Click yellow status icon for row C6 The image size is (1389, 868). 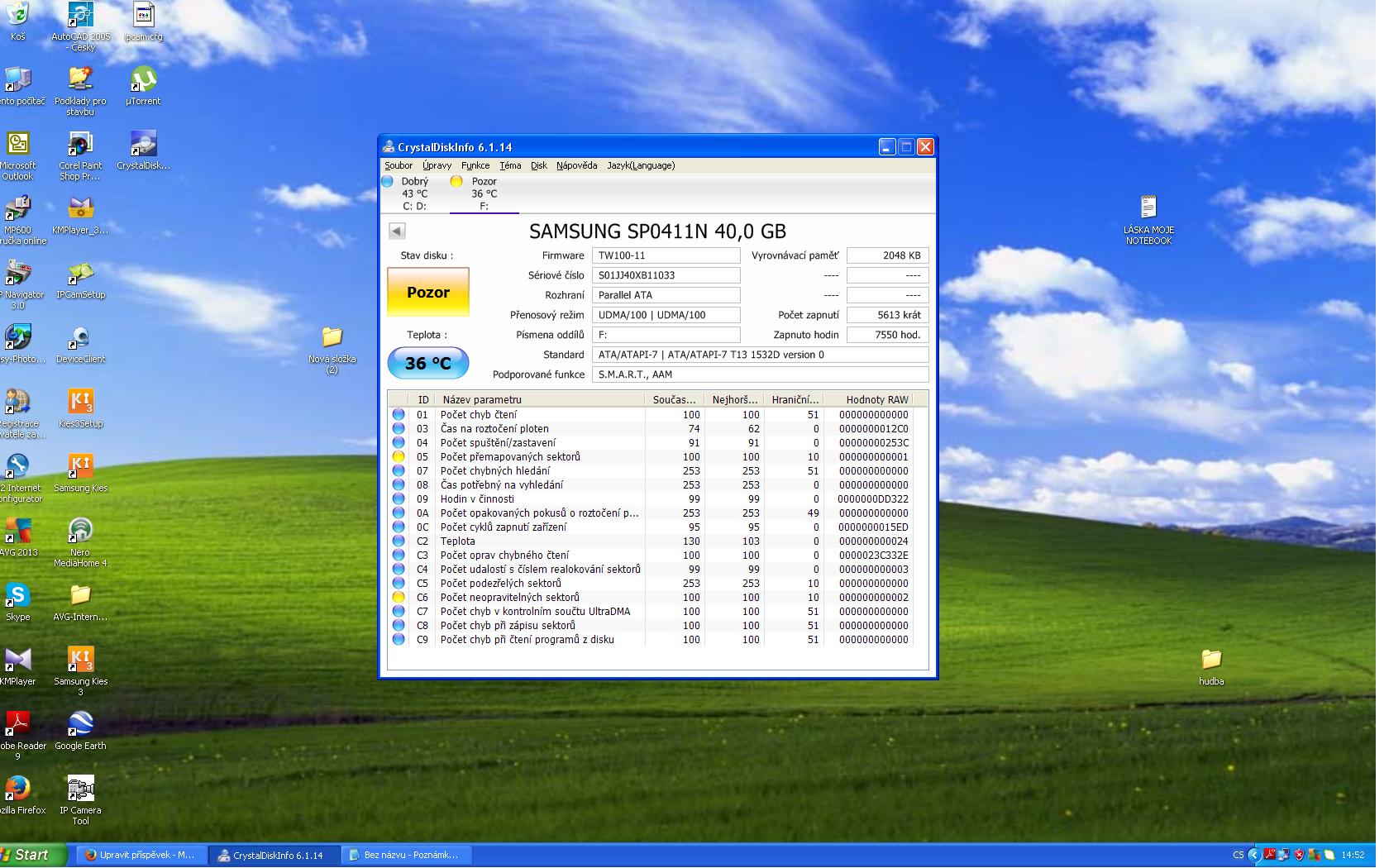click(399, 598)
